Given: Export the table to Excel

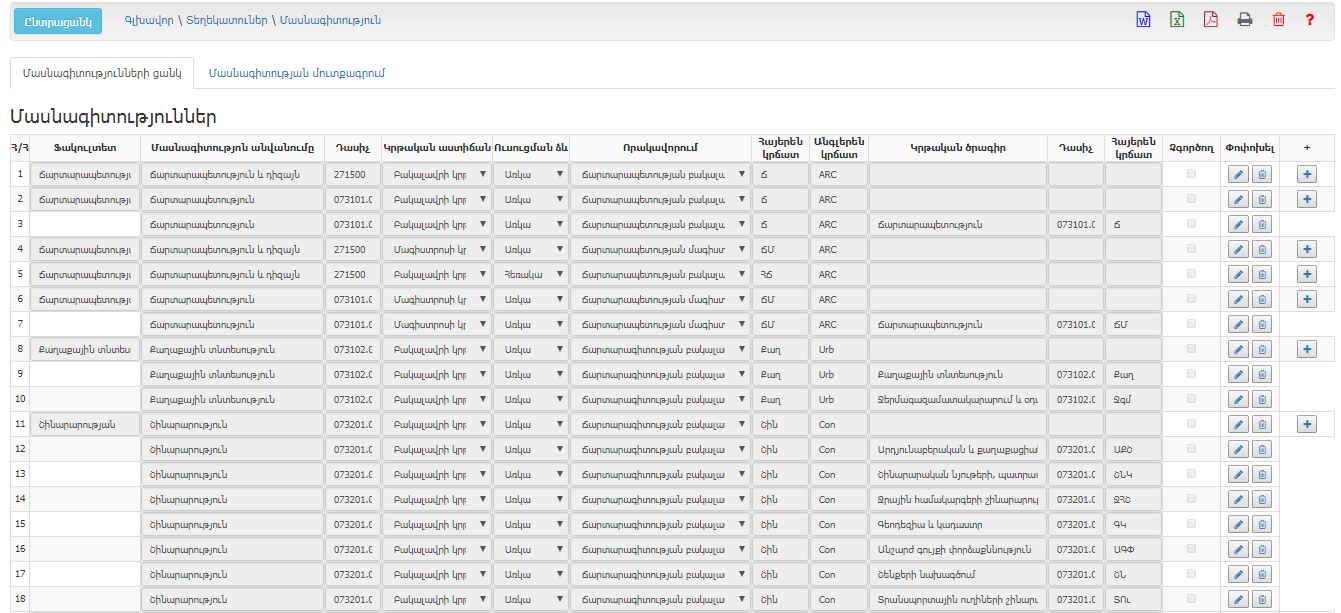Looking at the screenshot, I should click(x=1177, y=20).
